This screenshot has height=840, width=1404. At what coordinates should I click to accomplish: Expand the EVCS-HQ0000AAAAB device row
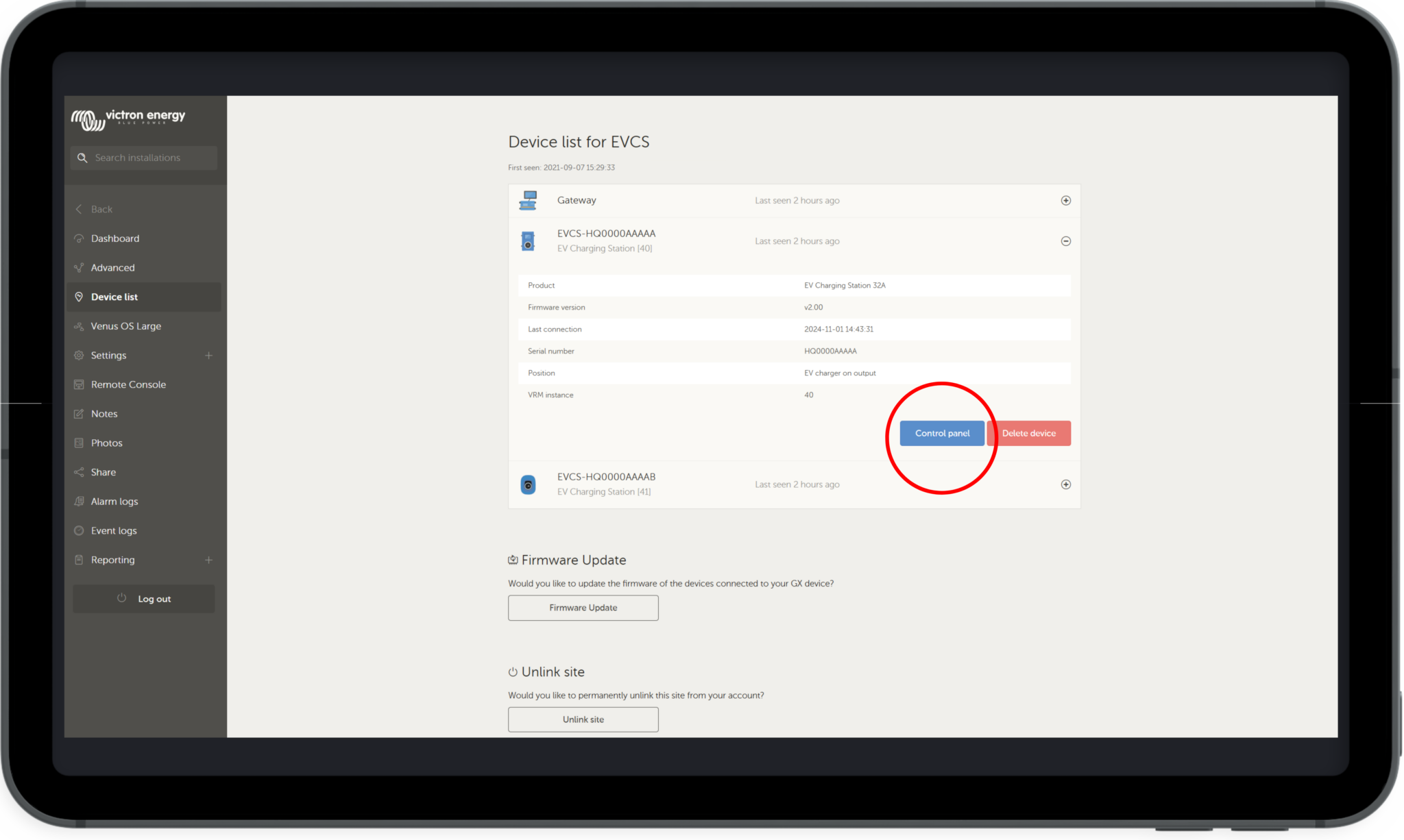pyautogui.click(x=1065, y=484)
